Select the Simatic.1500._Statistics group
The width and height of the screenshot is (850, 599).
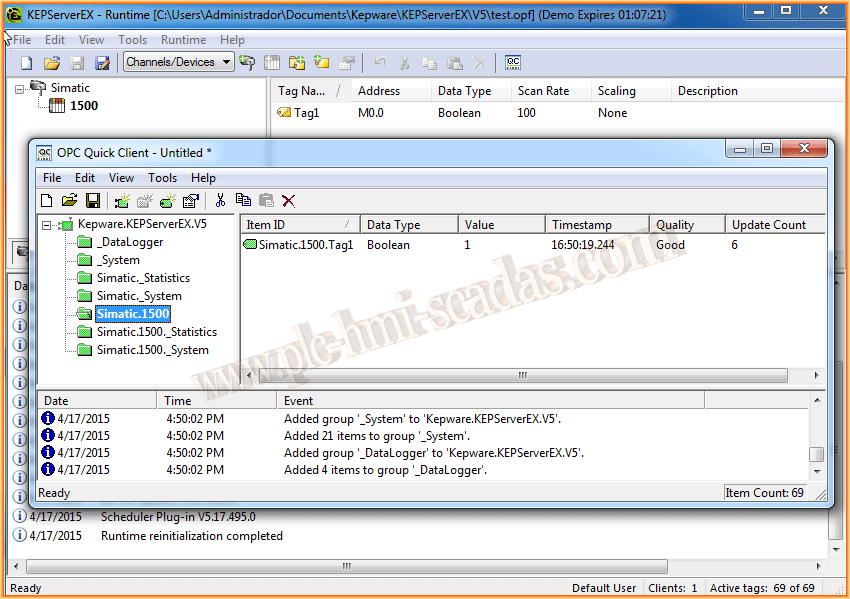(x=156, y=332)
